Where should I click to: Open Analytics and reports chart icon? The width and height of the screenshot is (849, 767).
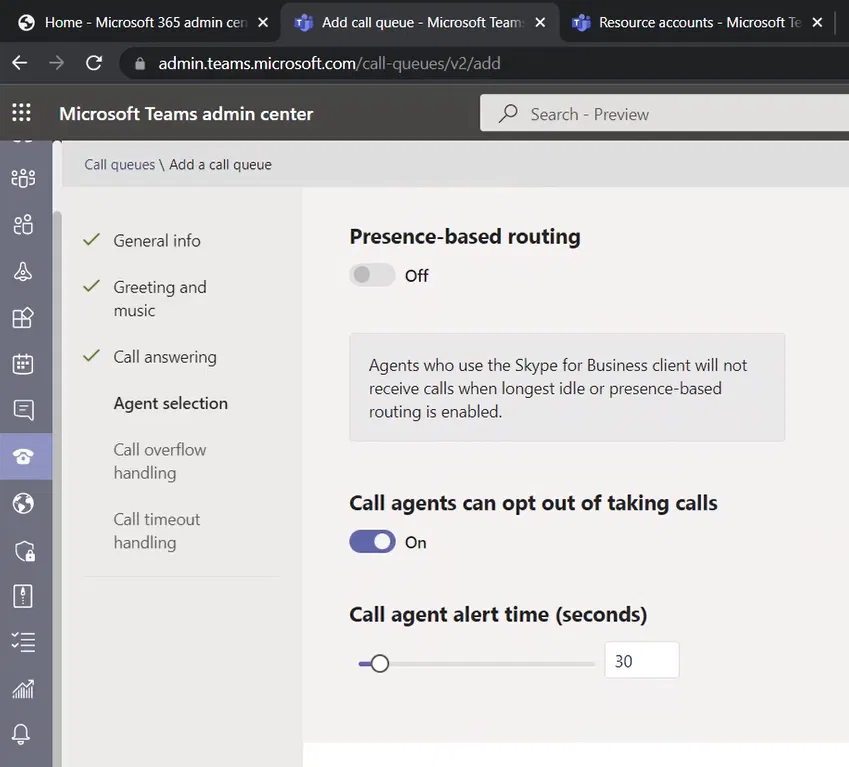tap(22, 688)
